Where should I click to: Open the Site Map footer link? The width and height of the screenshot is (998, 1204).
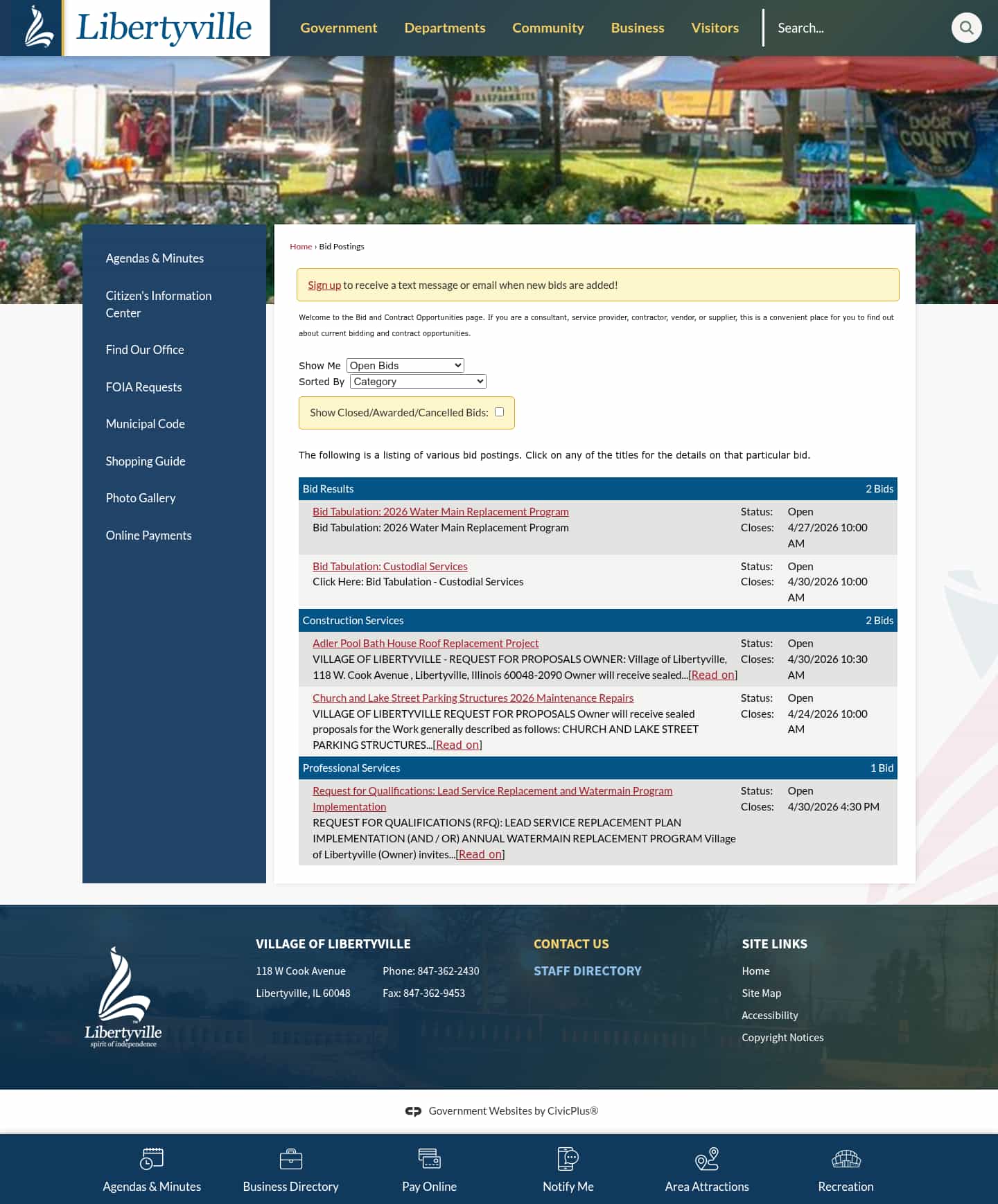pos(761,993)
